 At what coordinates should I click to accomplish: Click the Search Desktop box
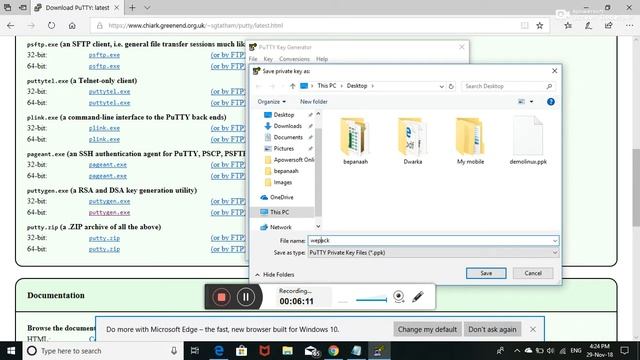[508, 86]
